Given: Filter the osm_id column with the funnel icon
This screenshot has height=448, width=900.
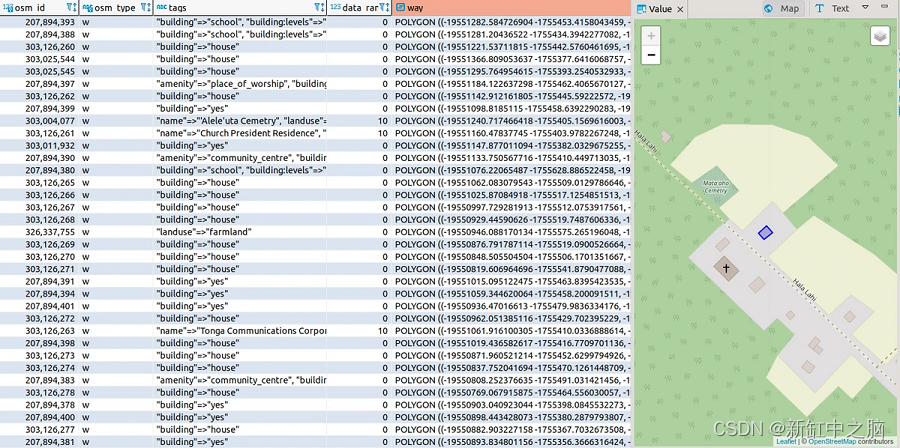Looking at the screenshot, I should pyautogui.click(x=69, y=8).
